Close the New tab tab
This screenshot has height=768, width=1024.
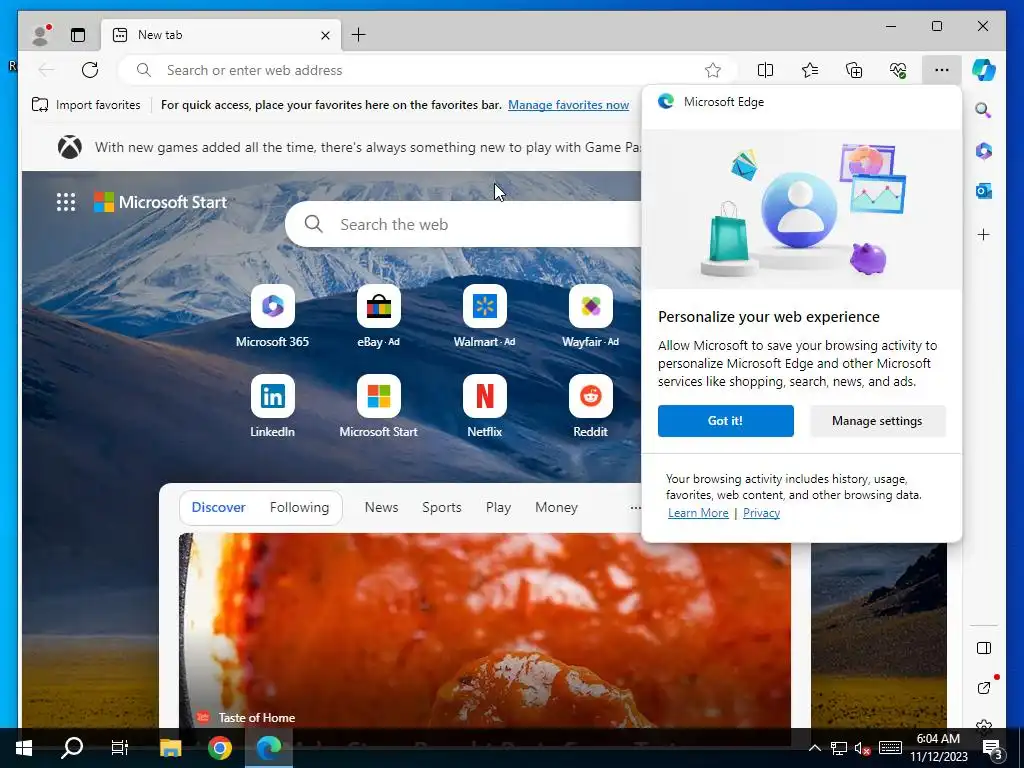(x=325, y=35)
